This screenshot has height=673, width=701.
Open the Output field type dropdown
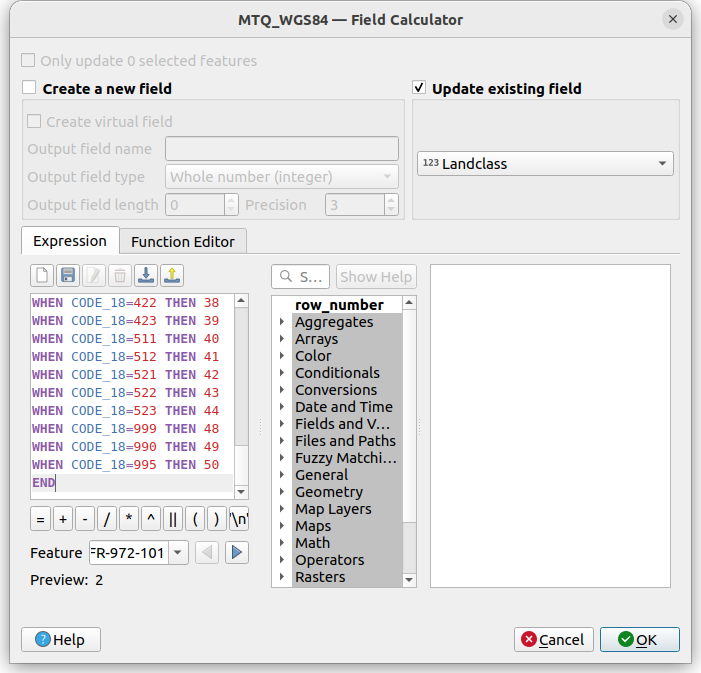click(282, 177)
